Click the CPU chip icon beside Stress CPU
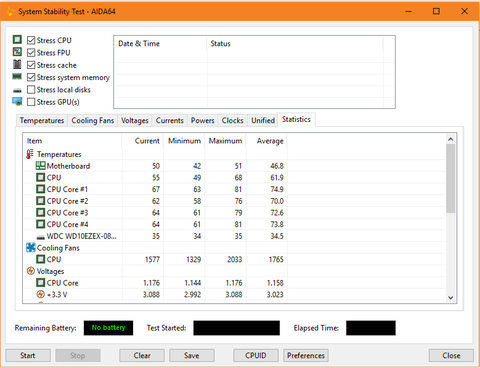Screen dimensions: 480x368 tap(17, 40)
